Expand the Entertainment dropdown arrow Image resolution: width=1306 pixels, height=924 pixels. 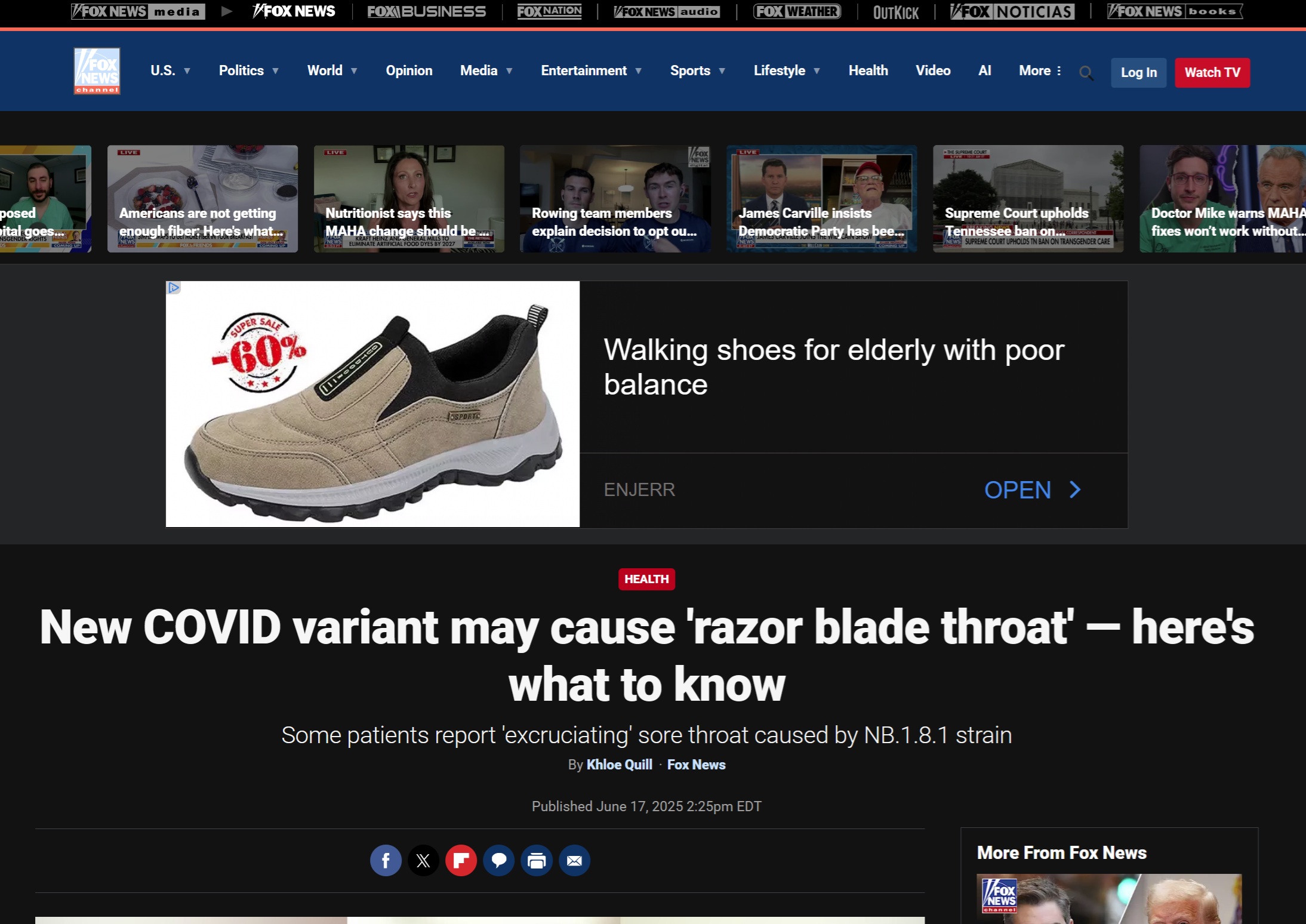tap(638, 71)
